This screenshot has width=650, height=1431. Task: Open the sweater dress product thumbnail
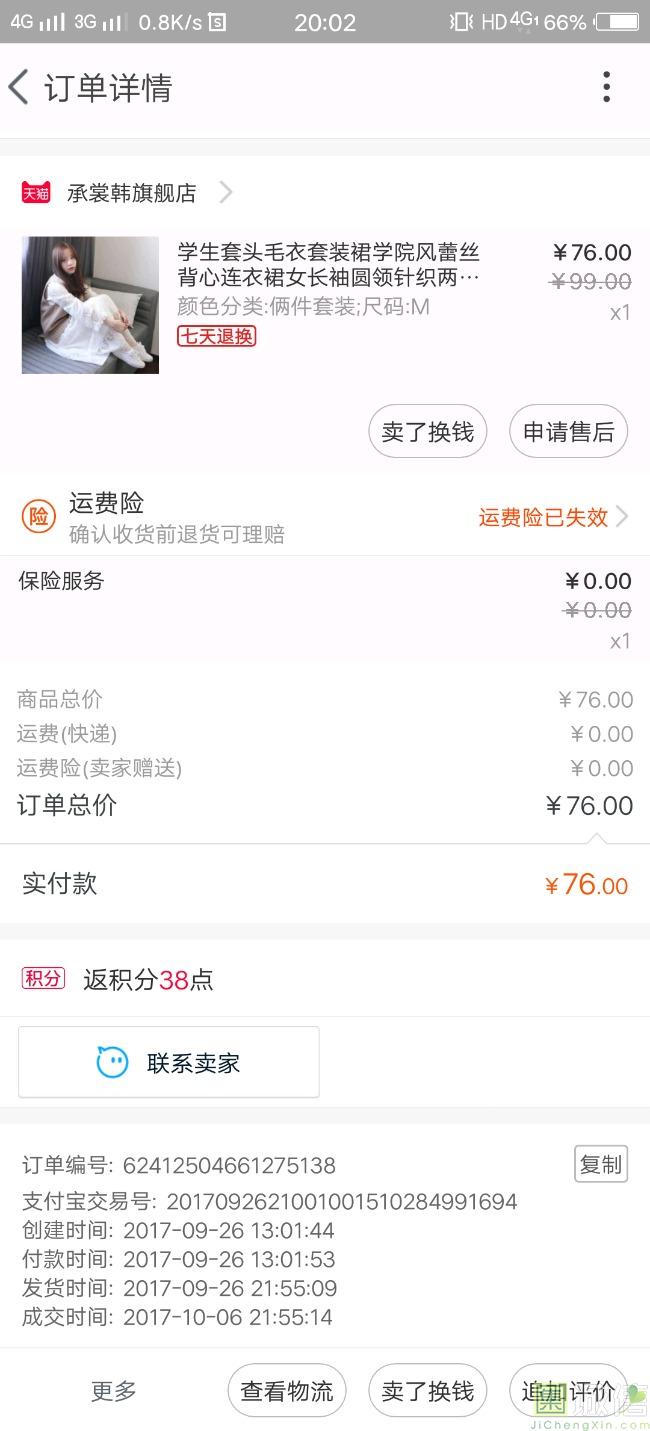point(90,305)
